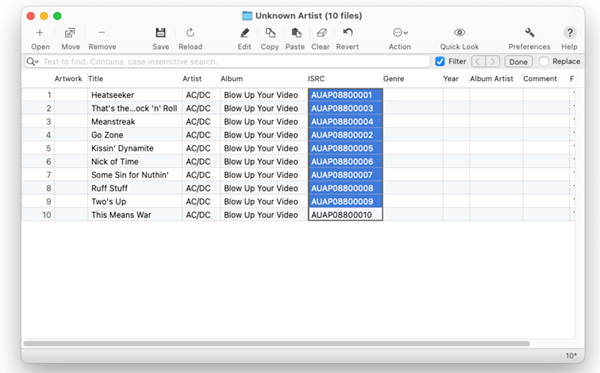Screen dimensions: 600x373
Task: Open the Action dropdown menu
Action: click(x=400, y=33)
